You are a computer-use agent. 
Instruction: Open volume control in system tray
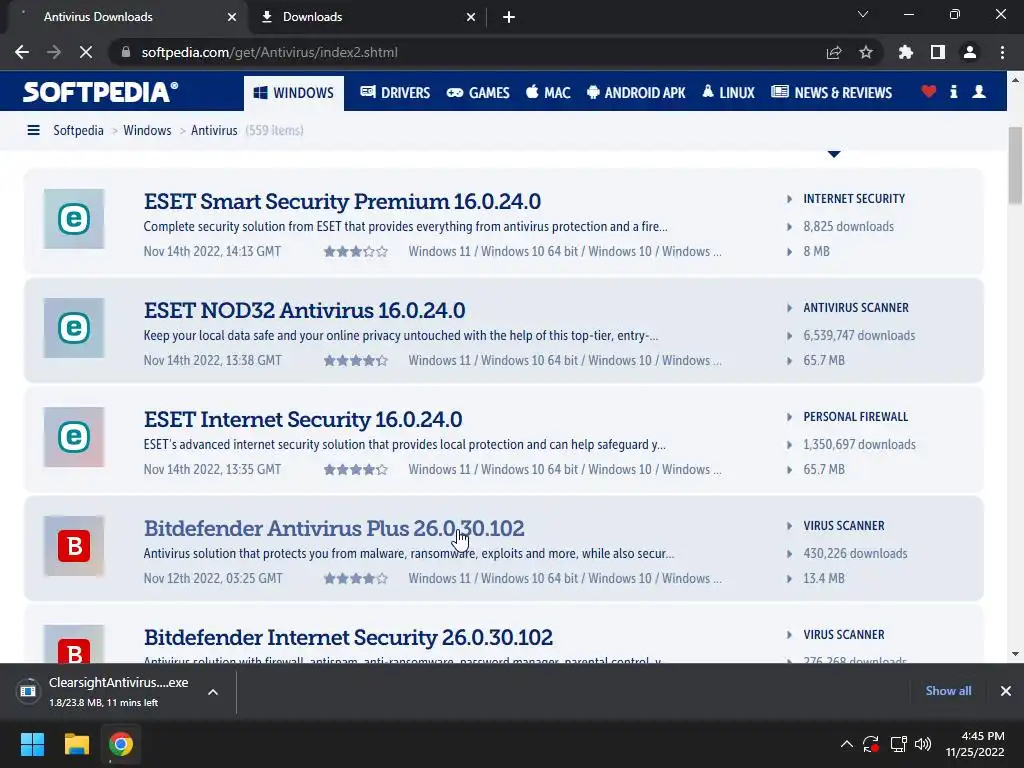click(x=923, y=744)
